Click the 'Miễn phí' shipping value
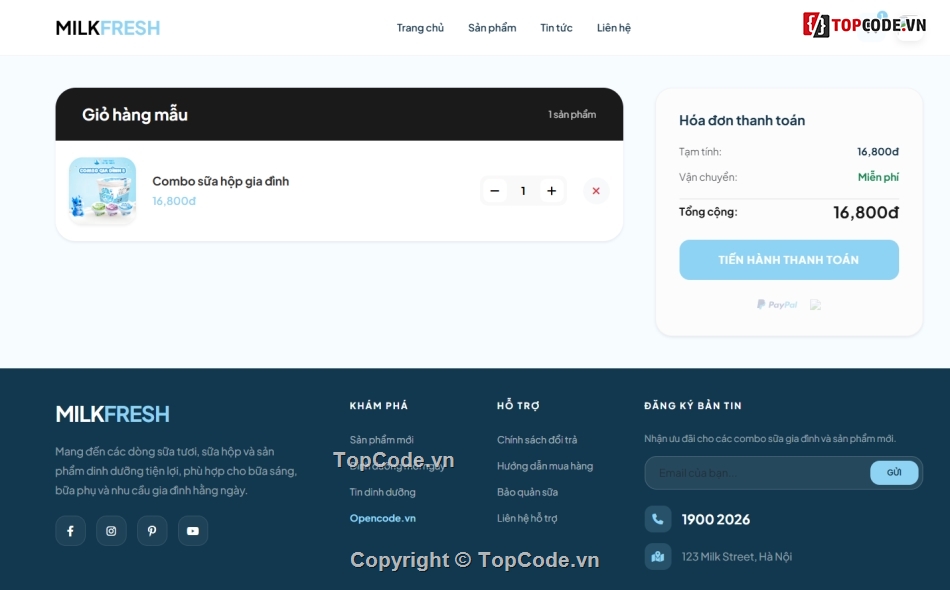 pos(878,177)
